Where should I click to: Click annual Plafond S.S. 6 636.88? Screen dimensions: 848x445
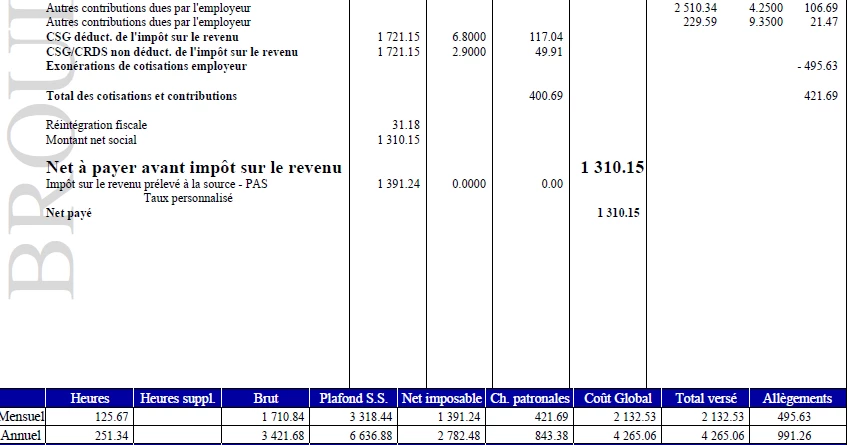click(371, 435)
